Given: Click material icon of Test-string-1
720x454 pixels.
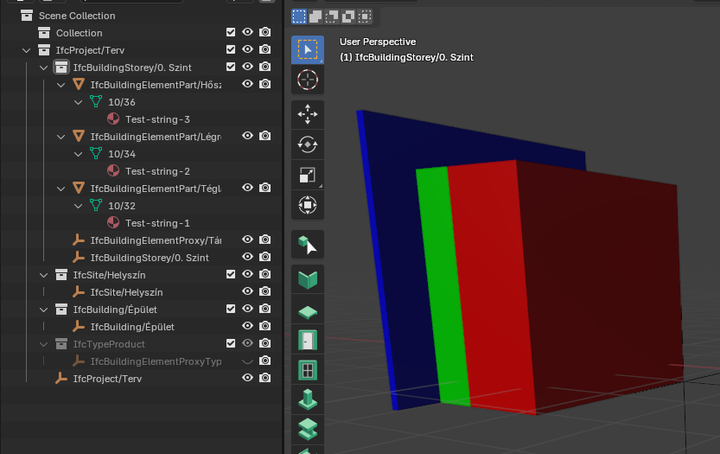Looking at the screenshot, I should 113,223.
